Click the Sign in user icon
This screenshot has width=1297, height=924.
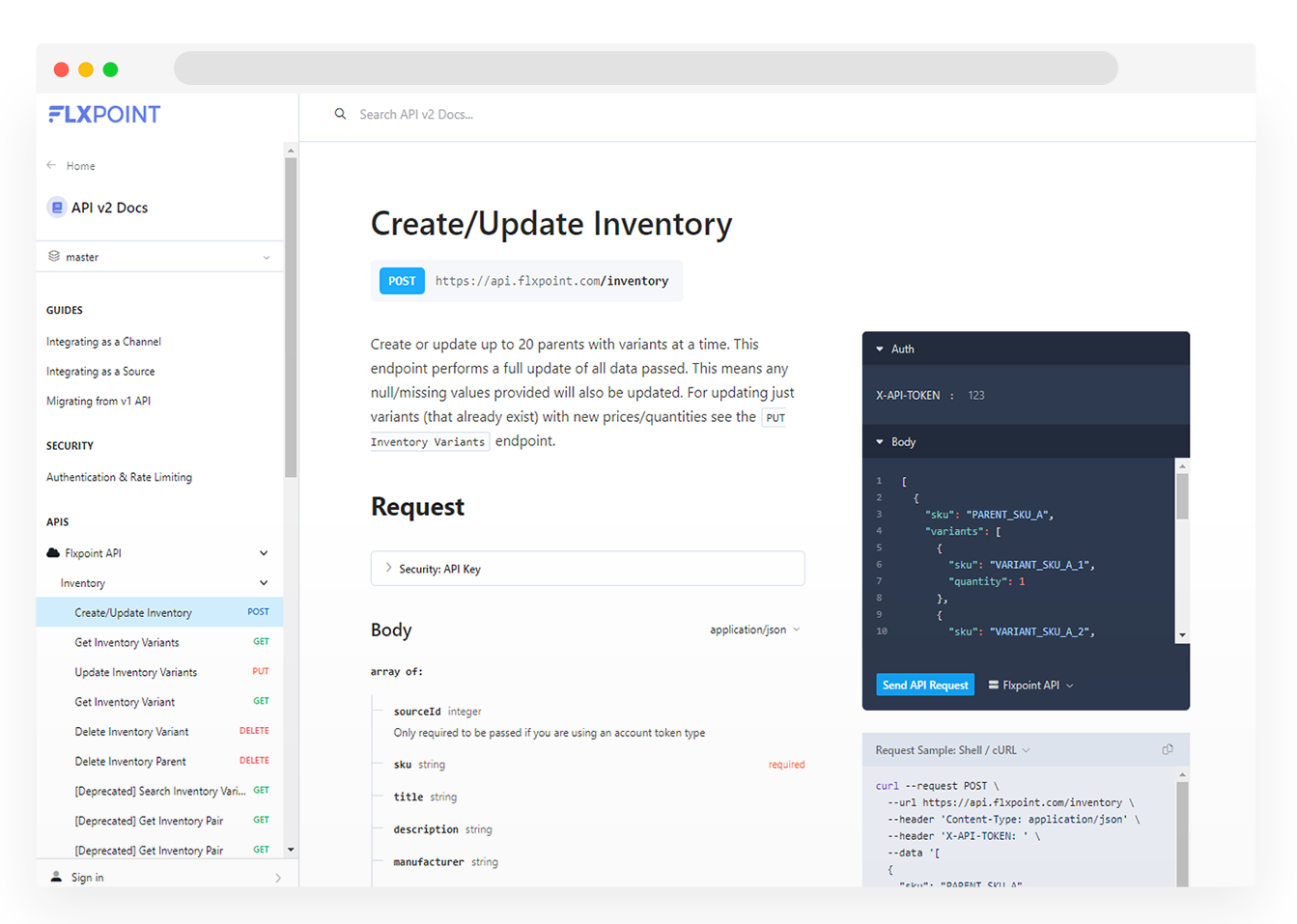tap(56, 877)
